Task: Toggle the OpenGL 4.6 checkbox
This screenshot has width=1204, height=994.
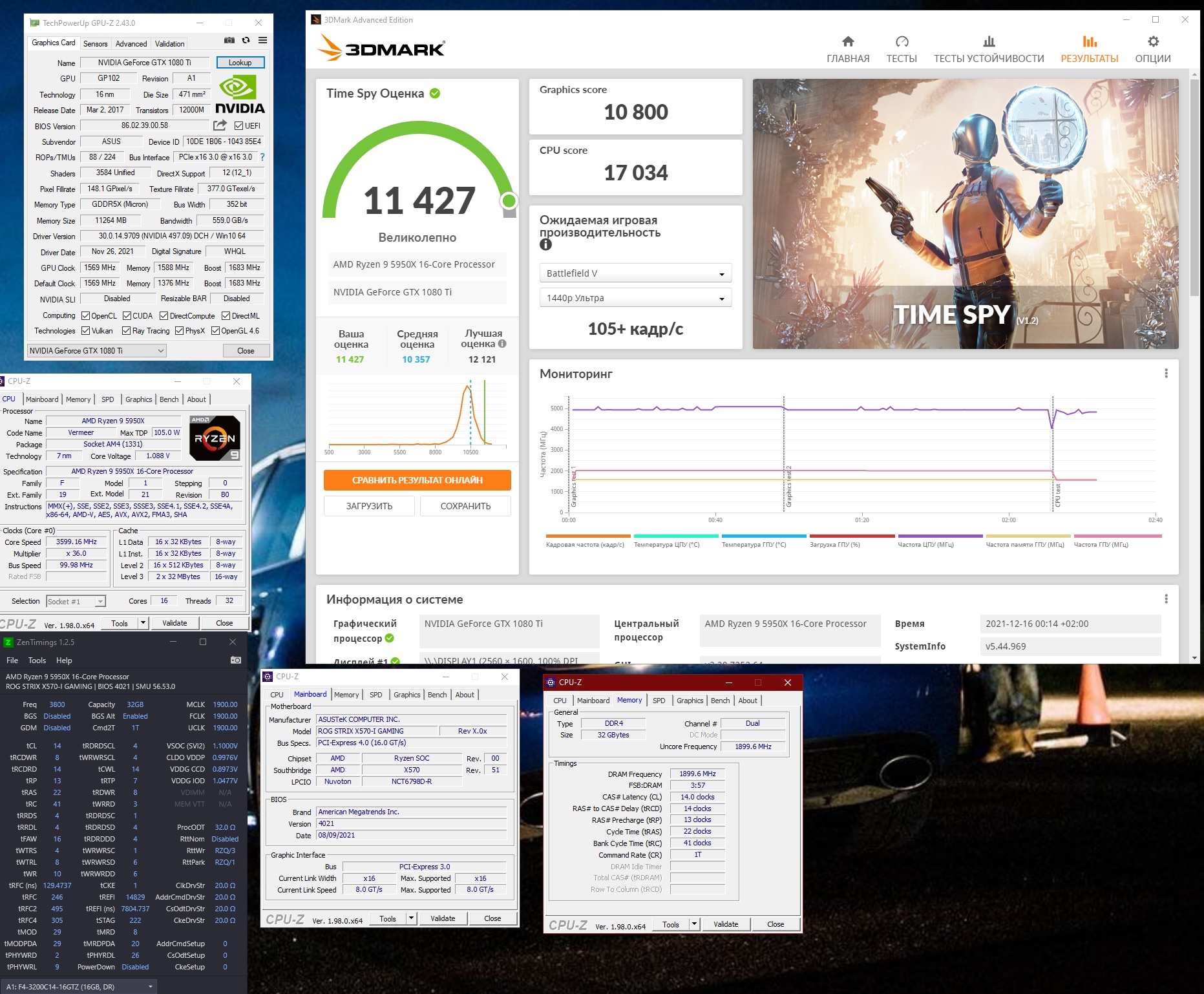Action: pos(216,331)
